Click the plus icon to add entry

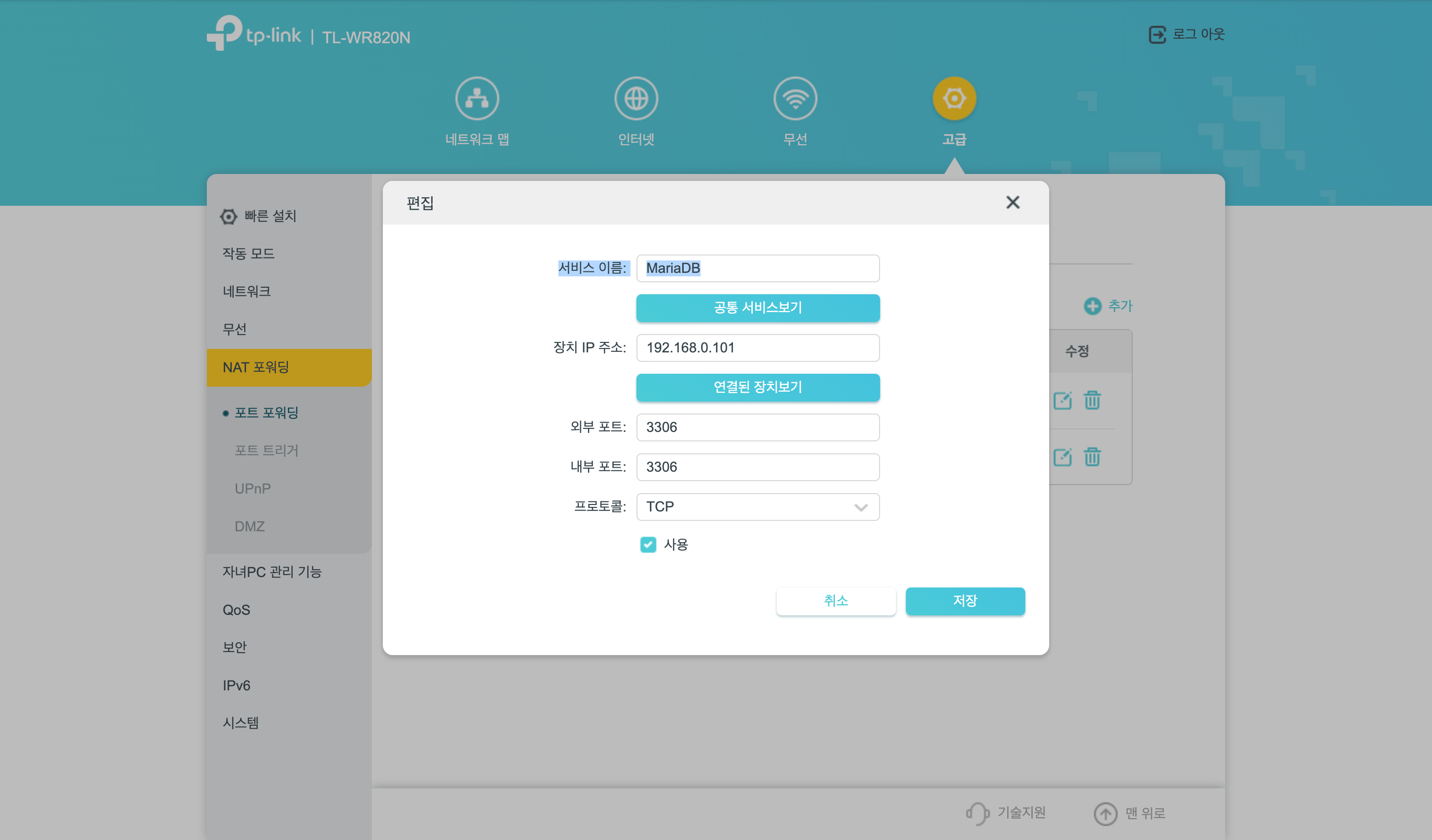pos(1091,306)
